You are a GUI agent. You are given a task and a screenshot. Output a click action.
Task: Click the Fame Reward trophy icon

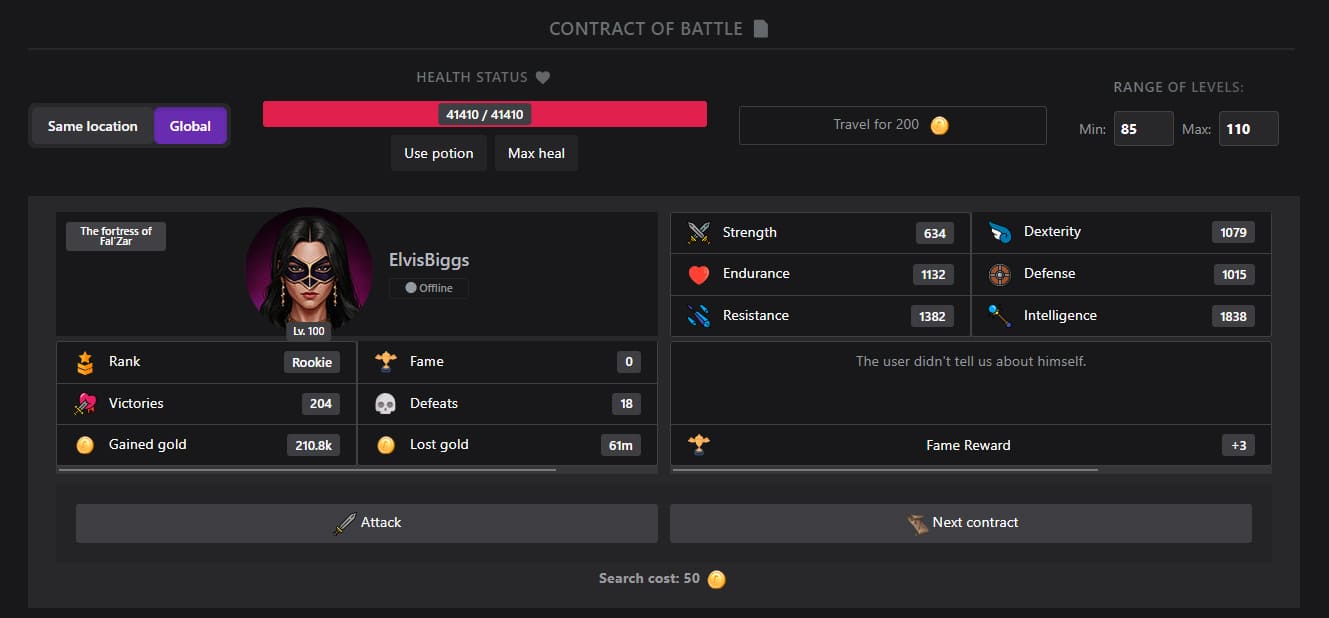click(x=699, y=445)
